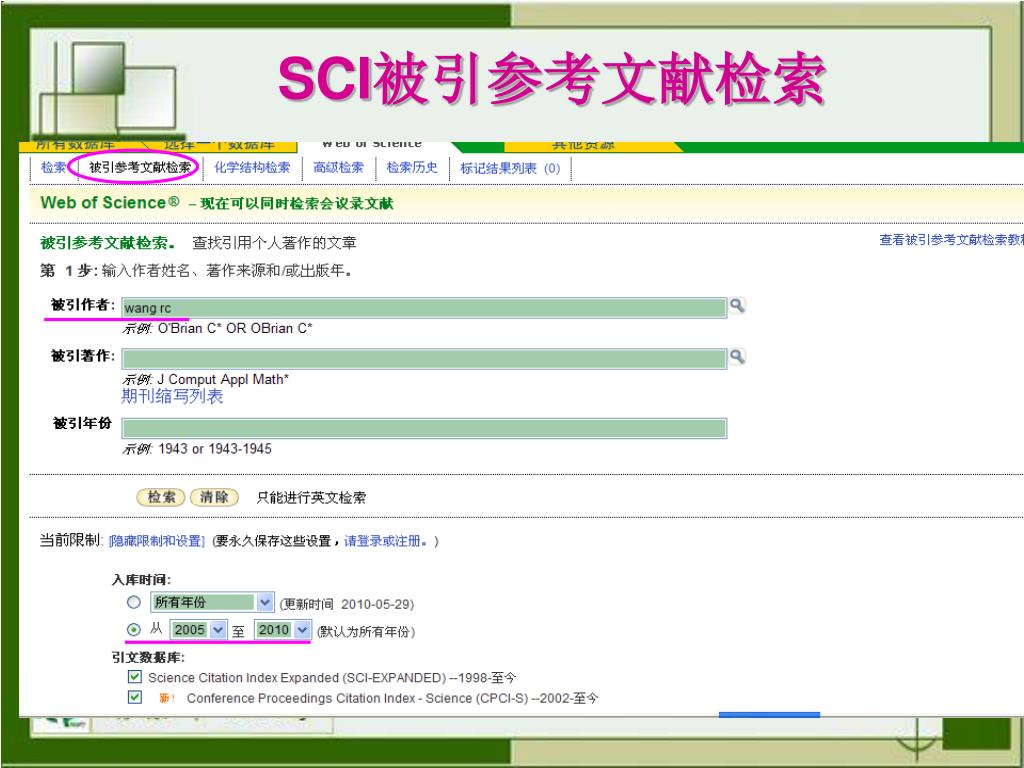Click the 检索 search button
The image size is (1024, 768).
[x=161, y=497]
